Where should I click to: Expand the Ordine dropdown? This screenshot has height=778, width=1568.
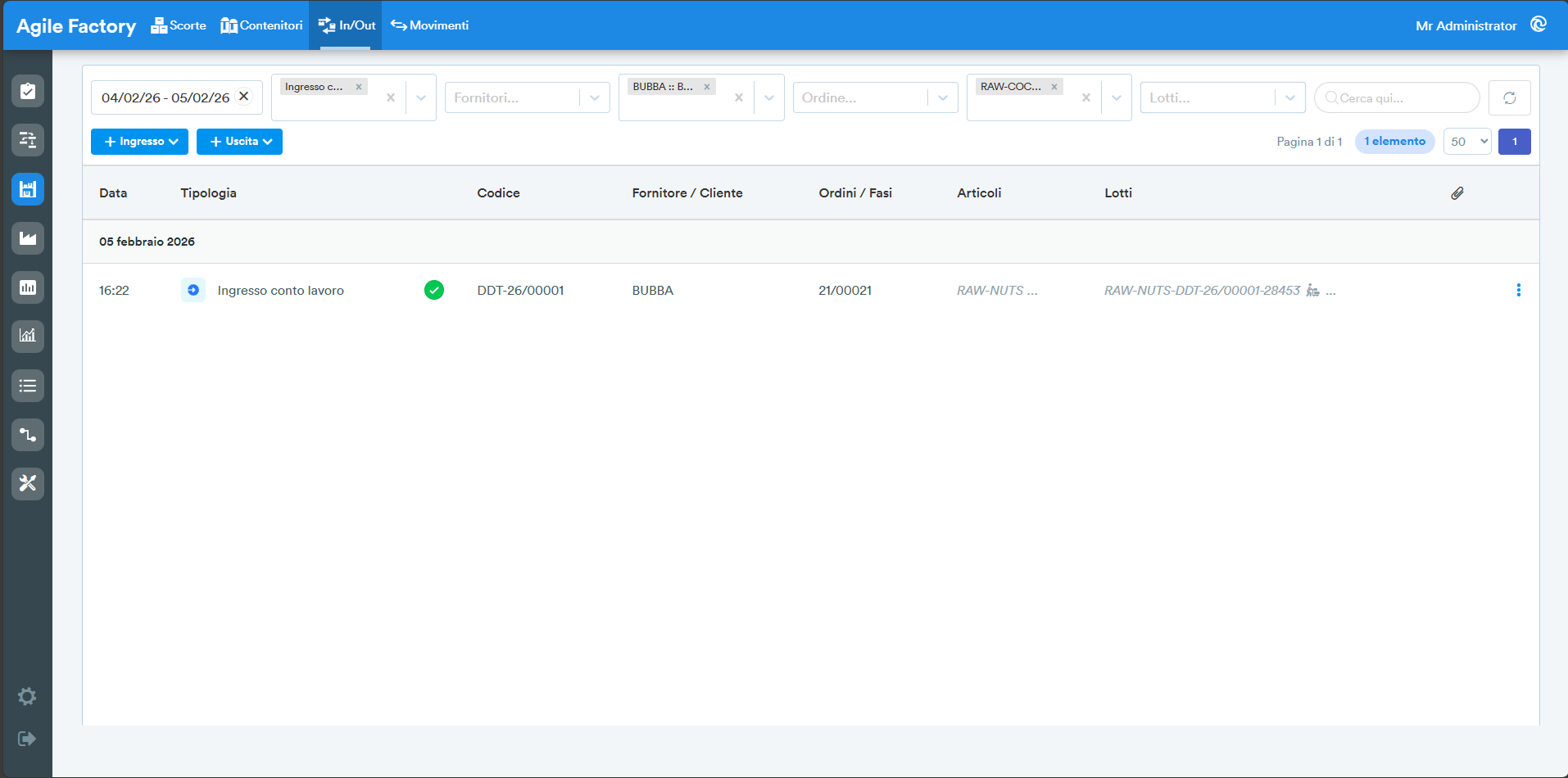coord(943,97)
